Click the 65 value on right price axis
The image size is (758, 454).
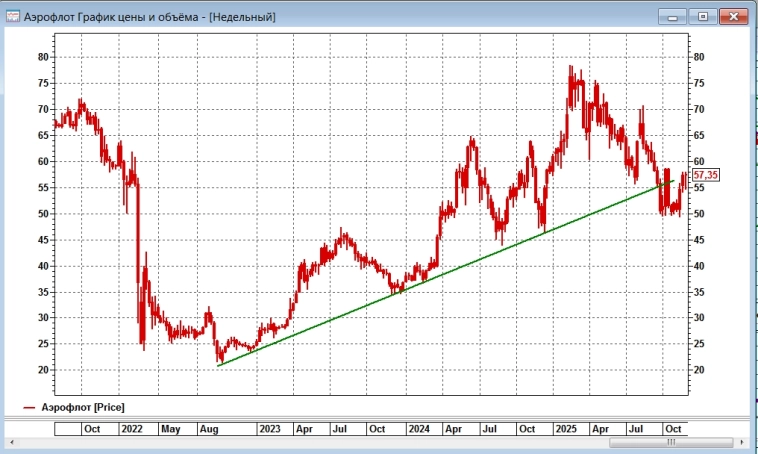(x=699, y=135)
